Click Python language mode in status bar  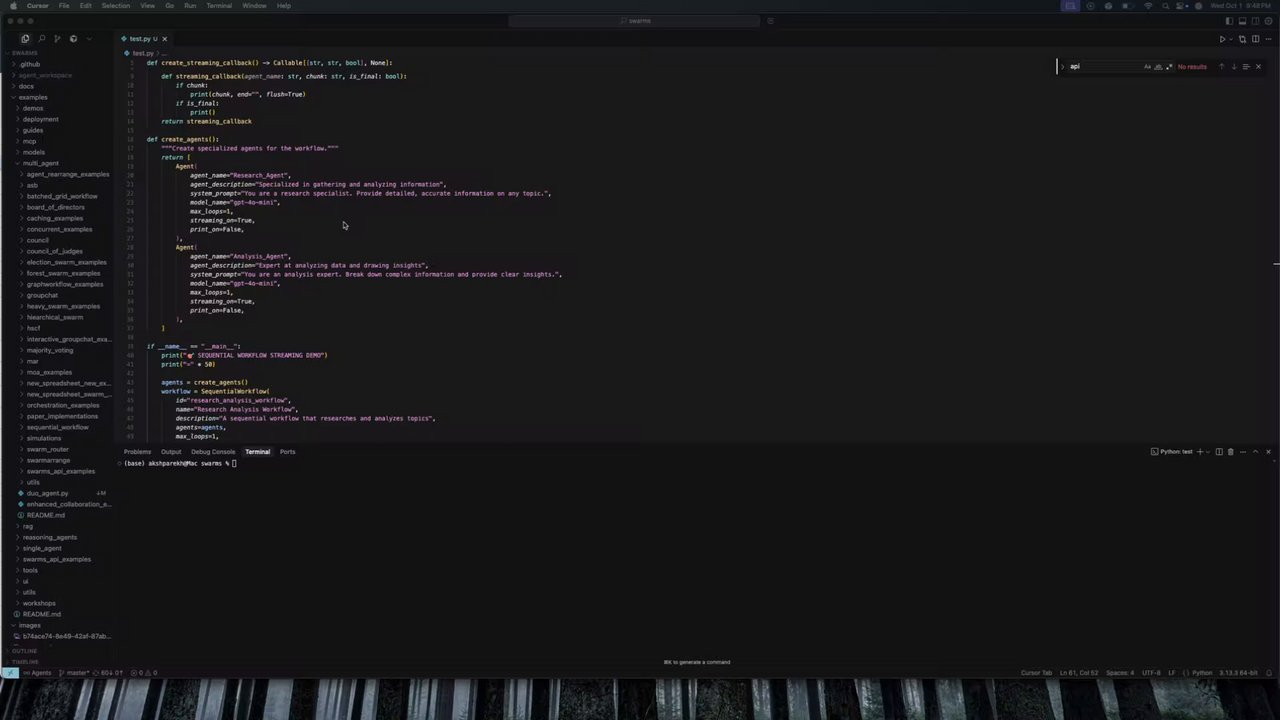[1202, 673]
